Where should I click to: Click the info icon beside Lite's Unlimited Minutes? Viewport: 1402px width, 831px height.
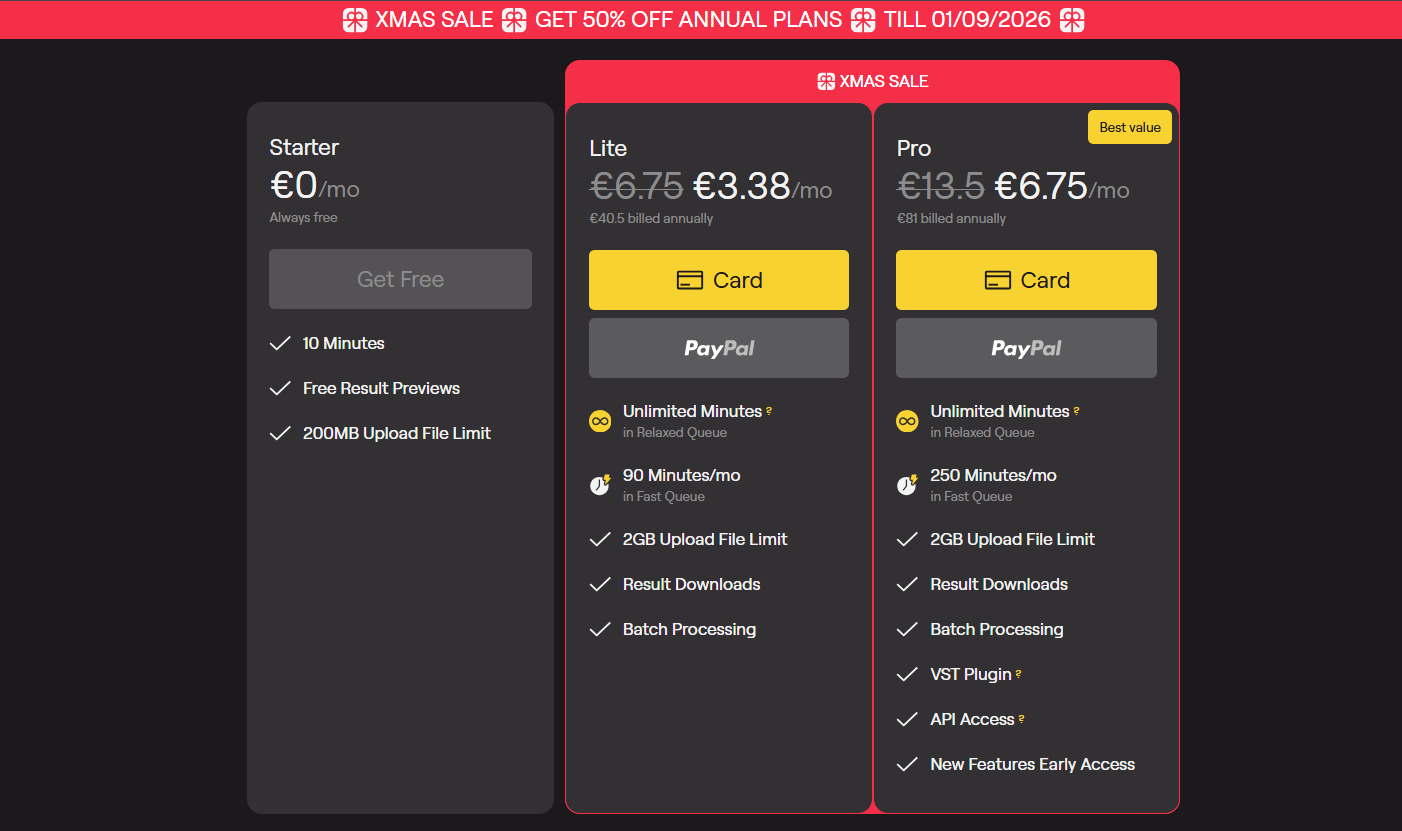click(769, 411)
